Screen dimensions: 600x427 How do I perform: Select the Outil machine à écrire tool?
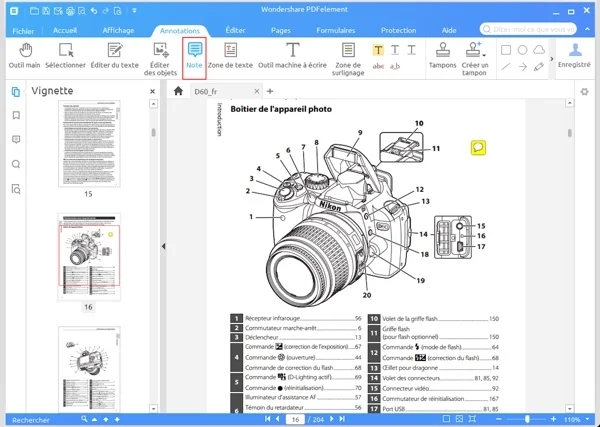pyautogui.click(x=292, y=56)
